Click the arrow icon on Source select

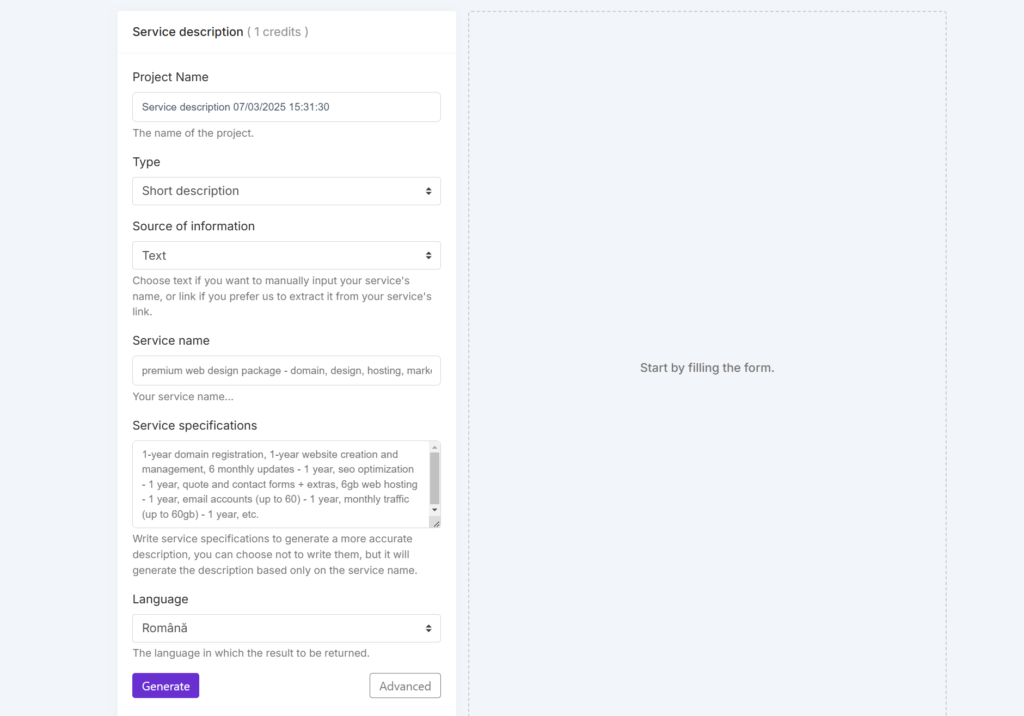[428, 255]
